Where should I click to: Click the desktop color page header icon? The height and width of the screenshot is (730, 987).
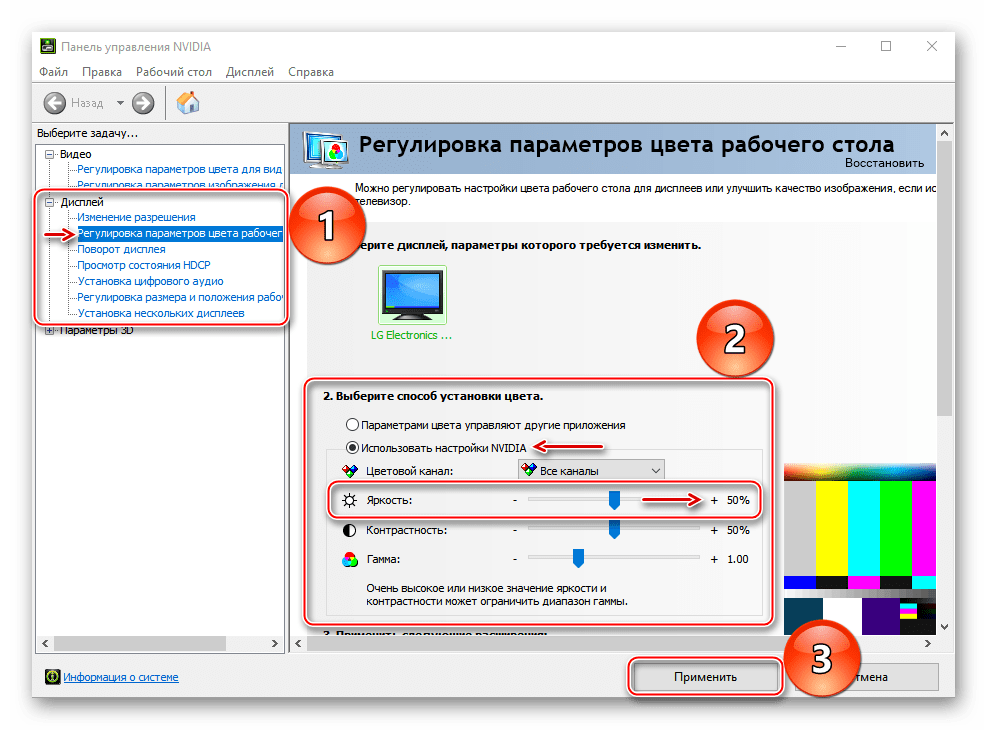tap(325, 149)
